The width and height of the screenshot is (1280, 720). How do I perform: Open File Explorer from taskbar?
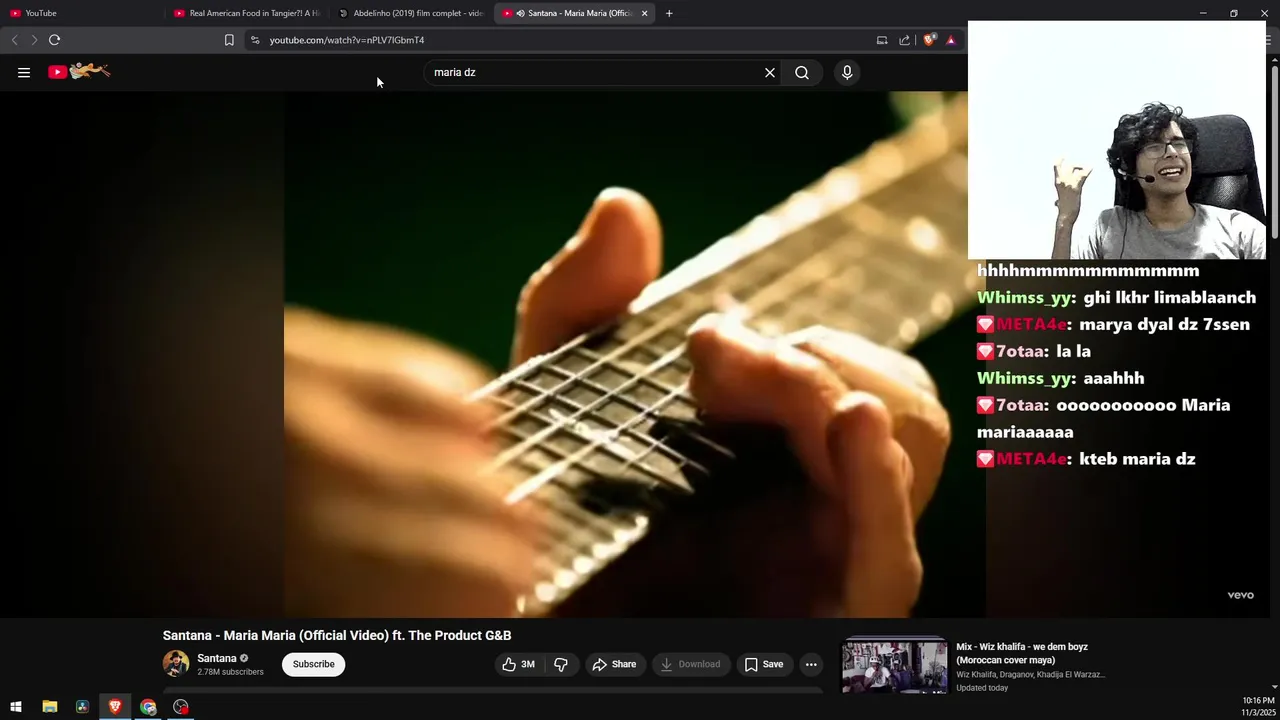[49, 707]
